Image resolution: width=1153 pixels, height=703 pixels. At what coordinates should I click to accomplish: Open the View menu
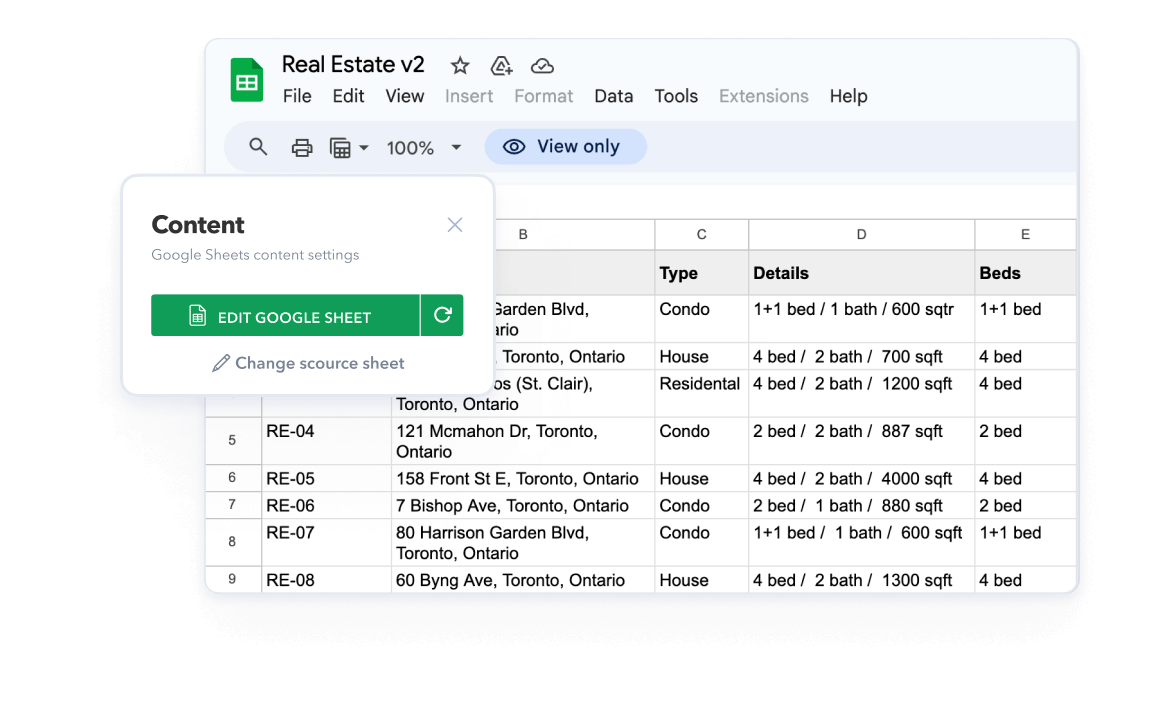pos(405,96)
